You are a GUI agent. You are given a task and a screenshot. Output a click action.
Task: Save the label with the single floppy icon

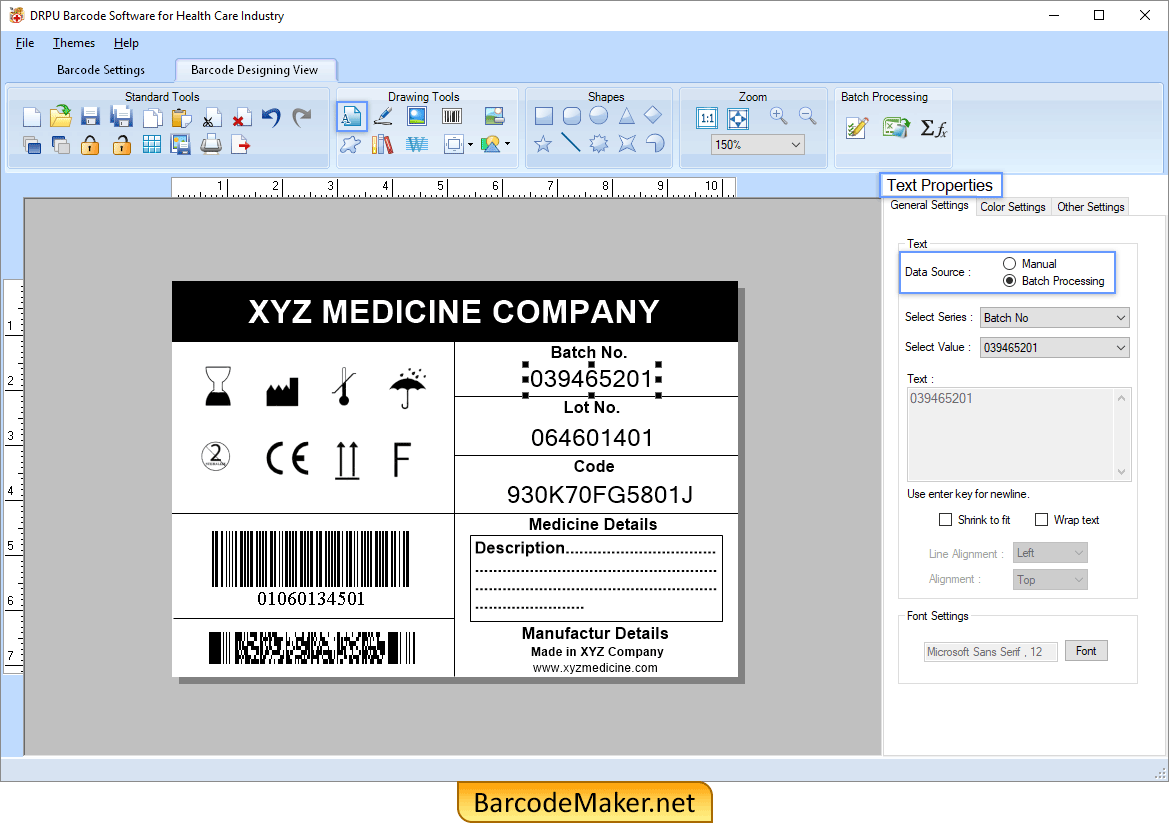(x=90, y=117)
